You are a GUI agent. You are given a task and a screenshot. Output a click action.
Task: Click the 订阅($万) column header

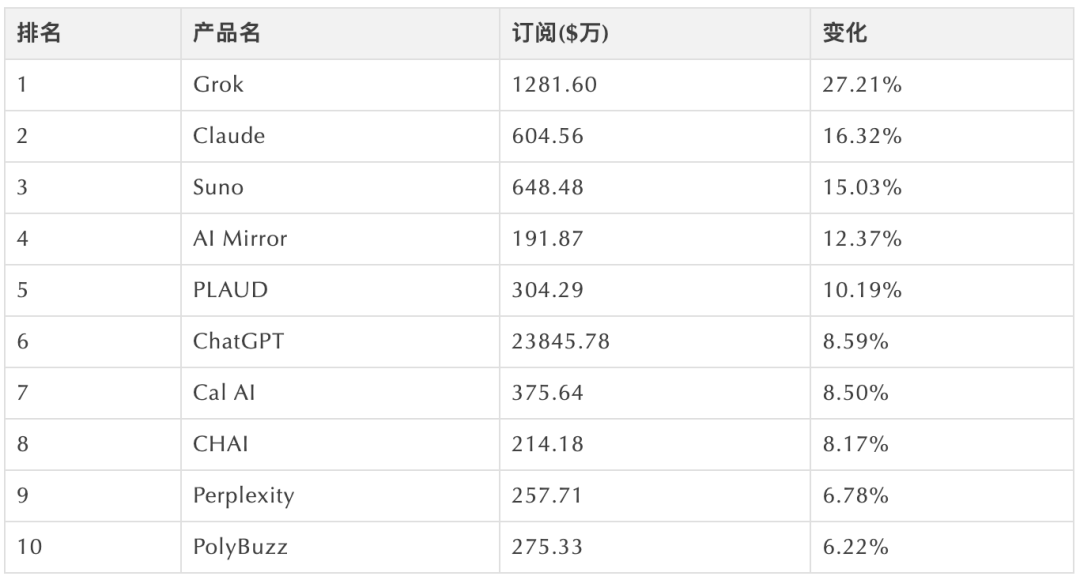pyautogui.click(x=560, y=33)
